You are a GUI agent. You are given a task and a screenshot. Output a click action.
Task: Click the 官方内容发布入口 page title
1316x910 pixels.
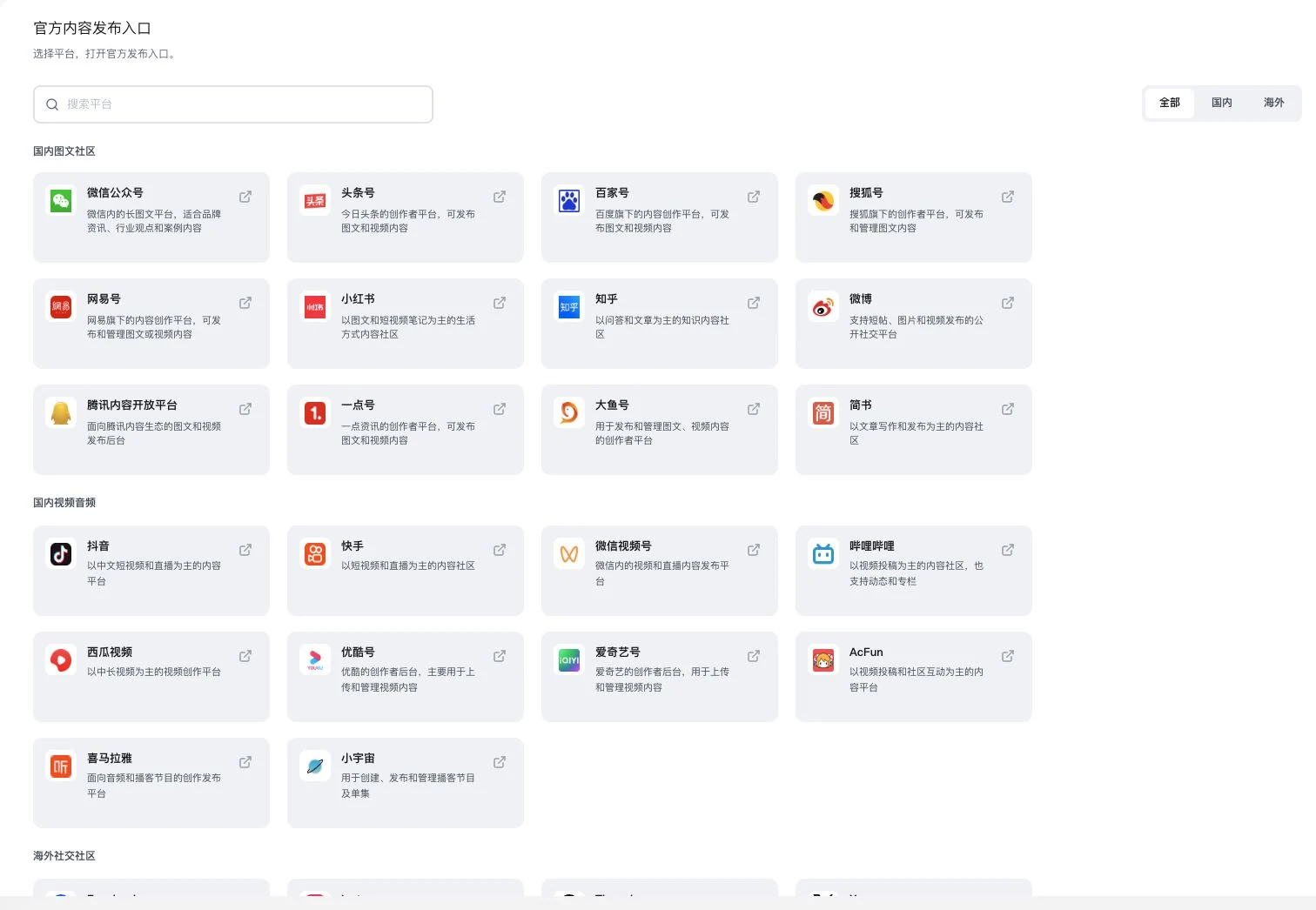pos(92,28)
